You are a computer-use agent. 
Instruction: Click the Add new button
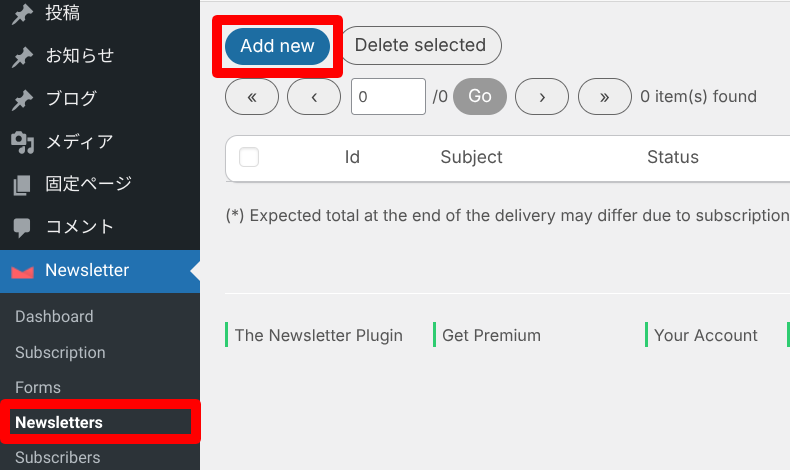coord(278,46)
